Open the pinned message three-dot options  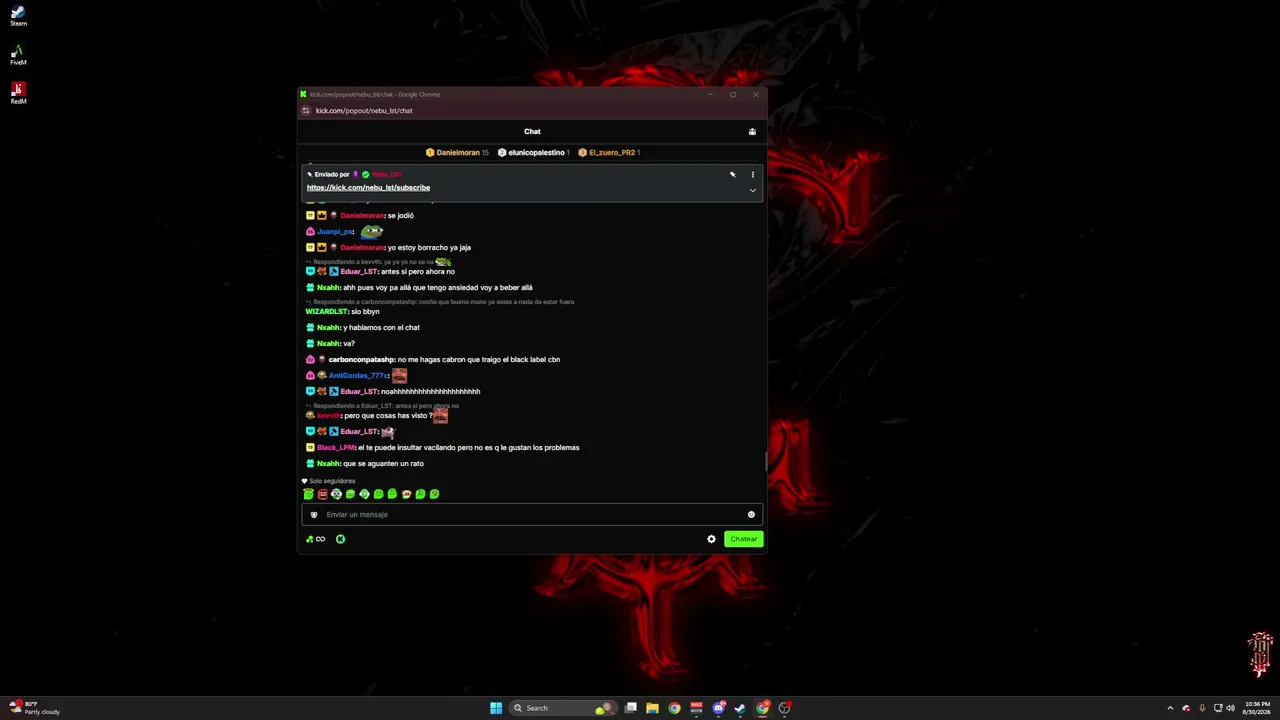(753, 174)
